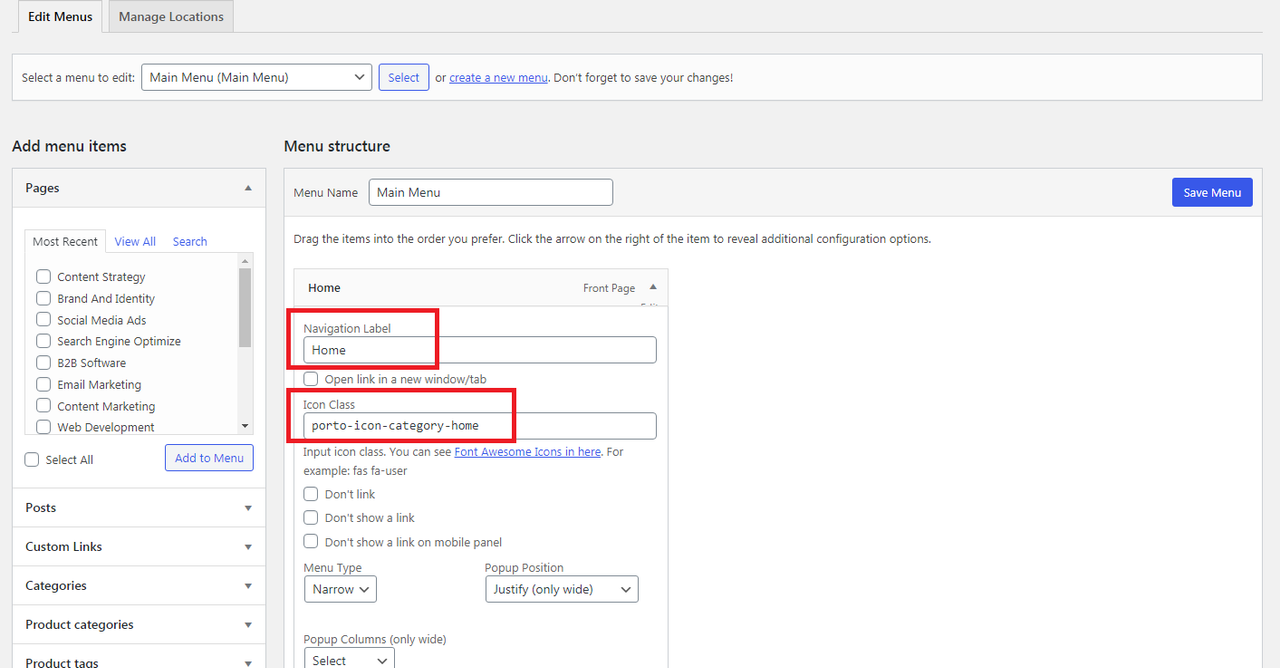Click the Save Menu button
This screenshot has height=668, width=1280.
pyautogui.click(x=1211, y=193)
